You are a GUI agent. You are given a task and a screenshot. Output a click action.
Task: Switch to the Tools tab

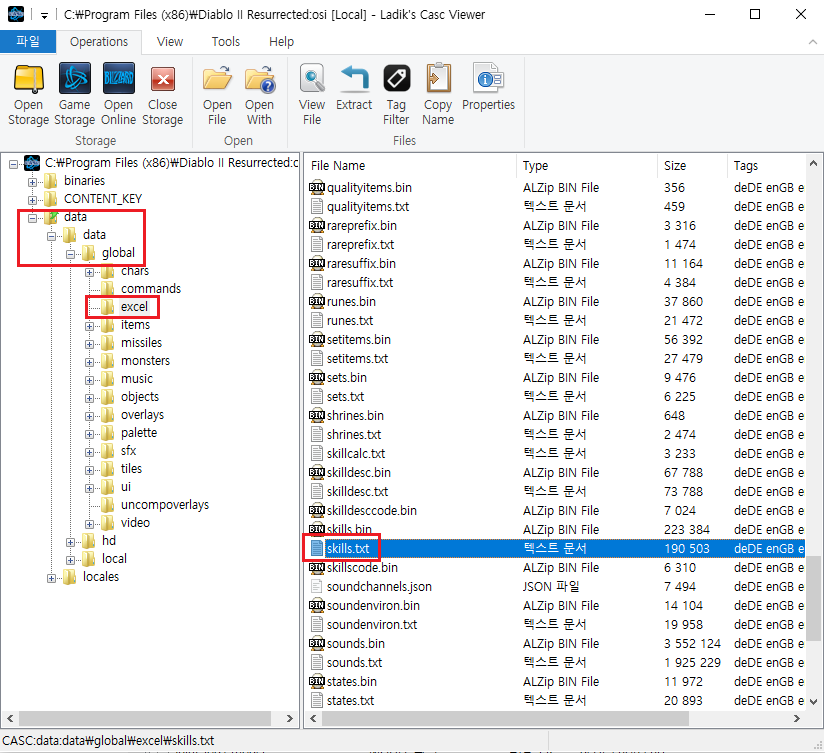[226, 42]
